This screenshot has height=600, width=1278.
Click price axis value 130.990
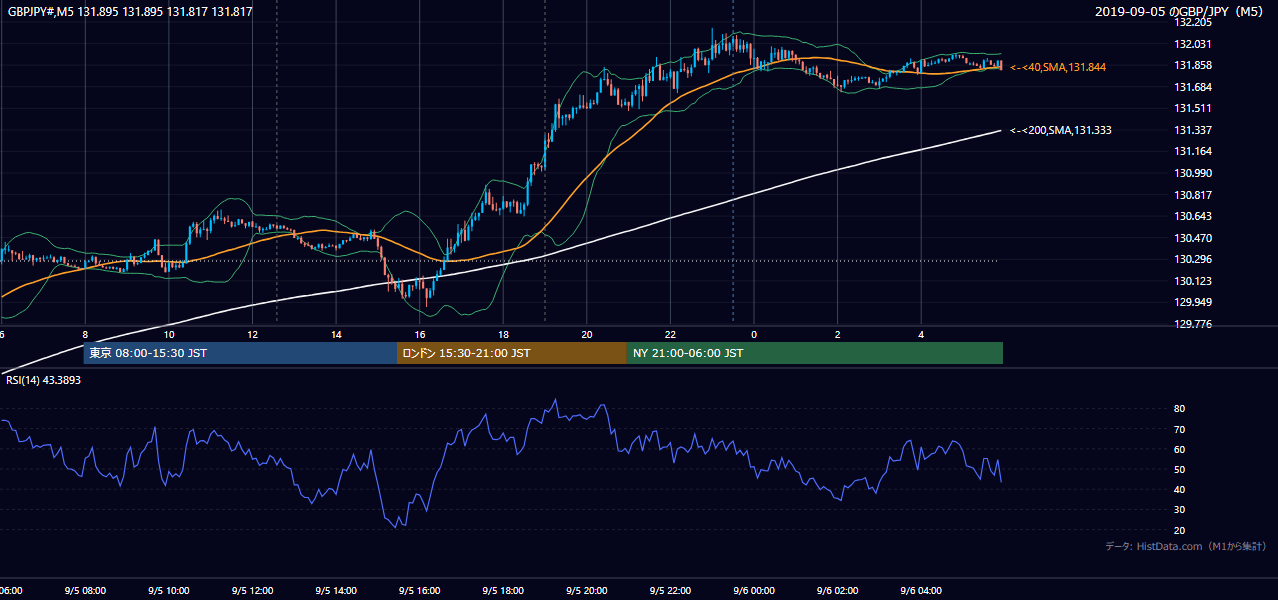[x=1192, y=174]
